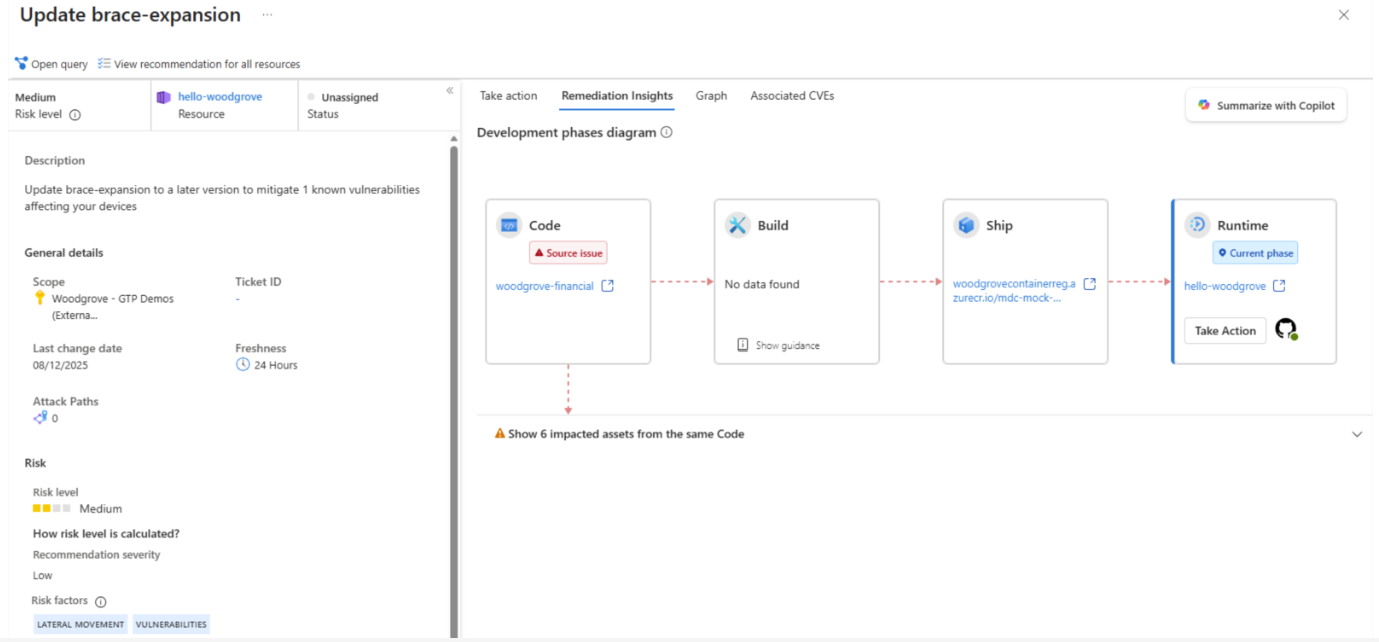Click the GitHub icon in Runtime card
This screenshot has height=642, width=1379.
(1286, 330)
